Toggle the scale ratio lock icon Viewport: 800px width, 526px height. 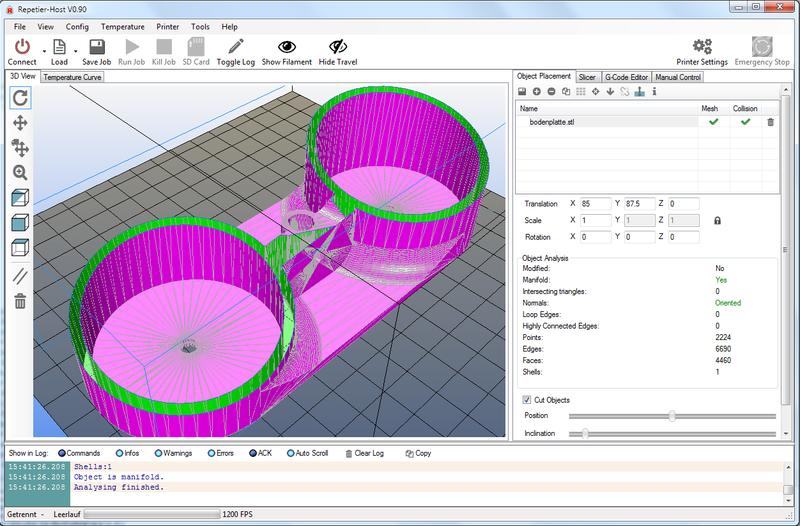pyautogui.click(x=717, y=220)
